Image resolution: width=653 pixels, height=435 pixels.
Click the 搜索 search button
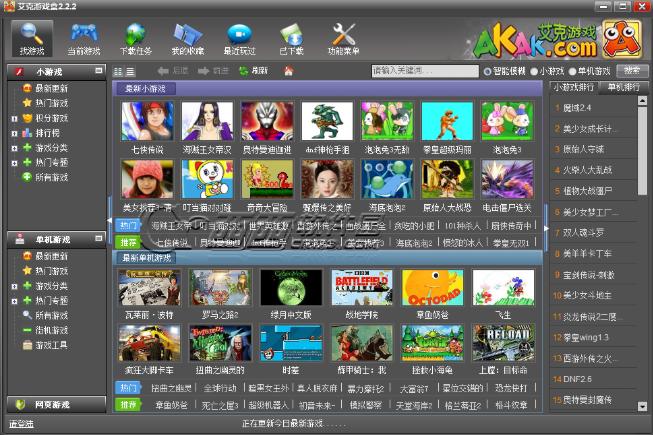632,71
